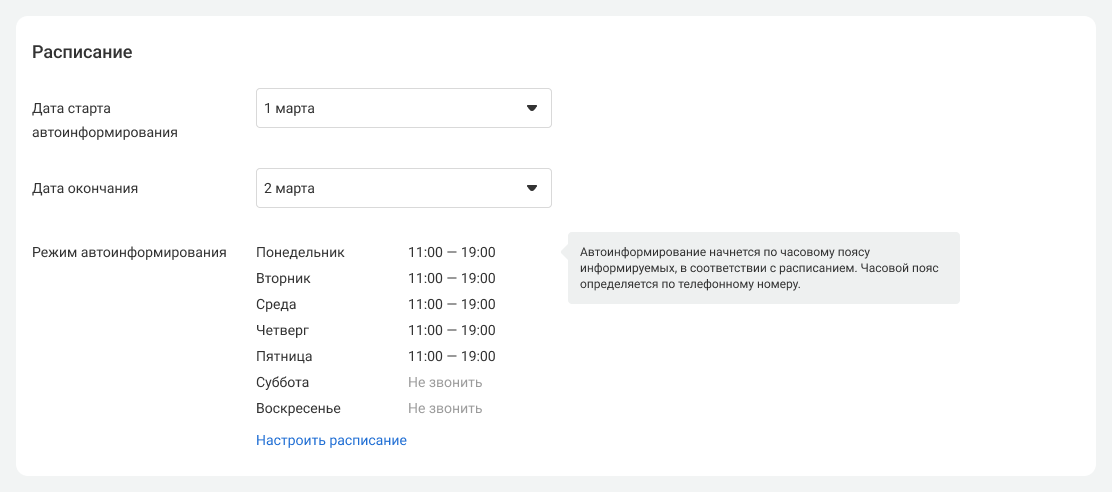Click the "Расписание" section heading
This screenshot has width=1112, height=492.
[82, 52]
